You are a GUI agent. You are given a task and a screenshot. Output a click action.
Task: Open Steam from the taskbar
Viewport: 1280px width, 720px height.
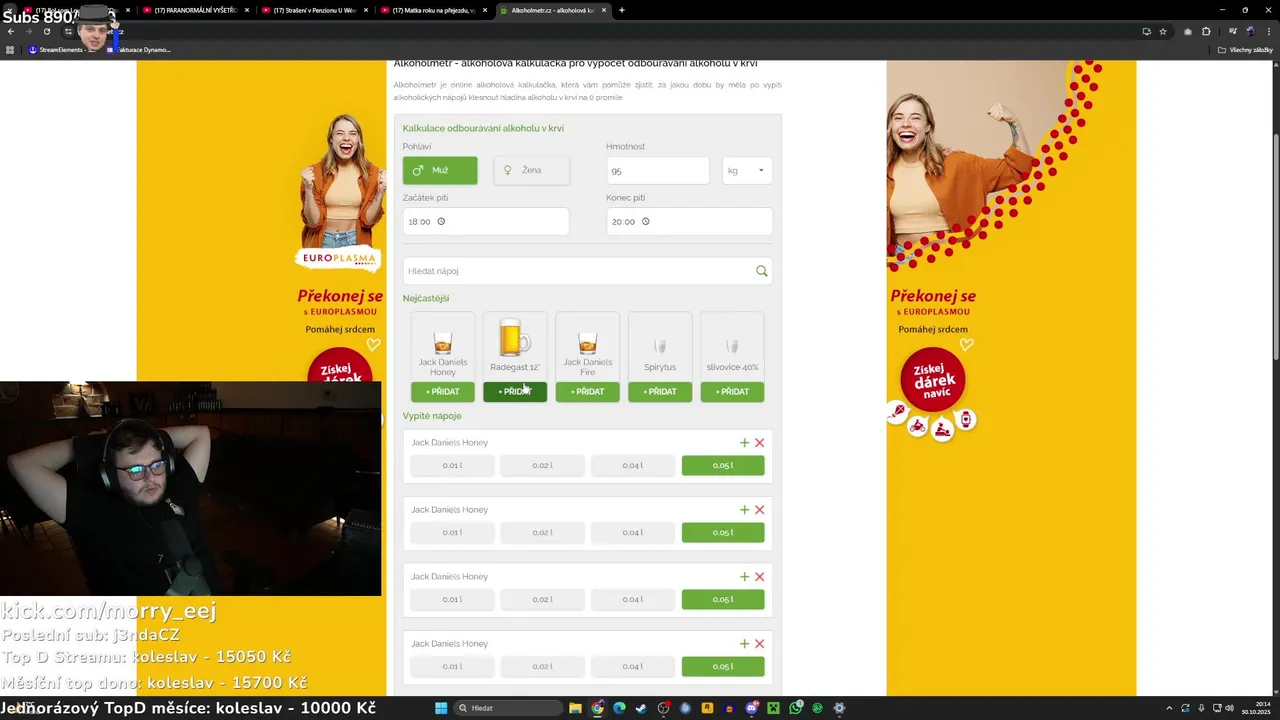641,708
